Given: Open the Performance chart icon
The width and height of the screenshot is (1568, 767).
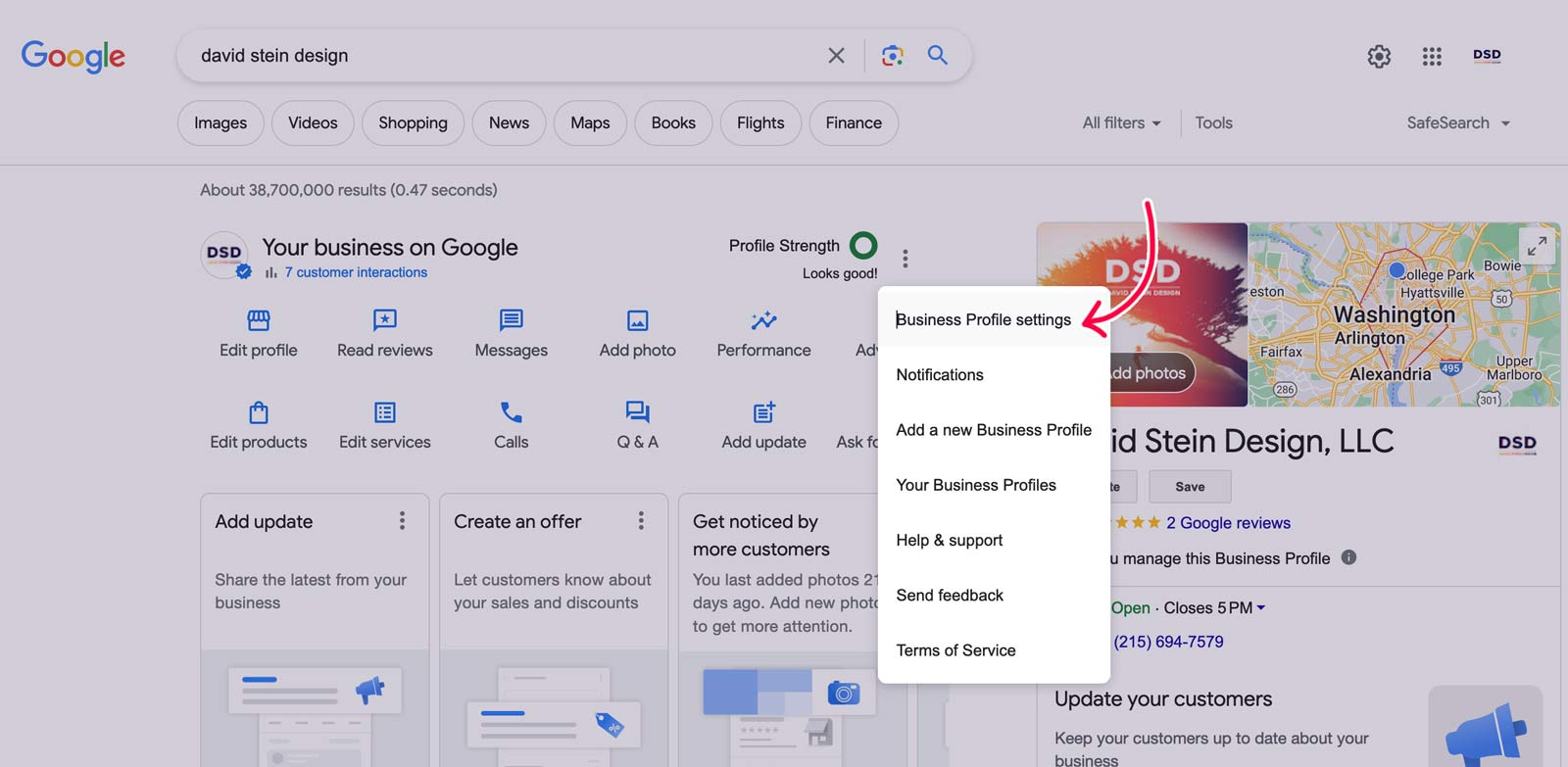Looking at the screenshot, I should click(x=763, y=320).
